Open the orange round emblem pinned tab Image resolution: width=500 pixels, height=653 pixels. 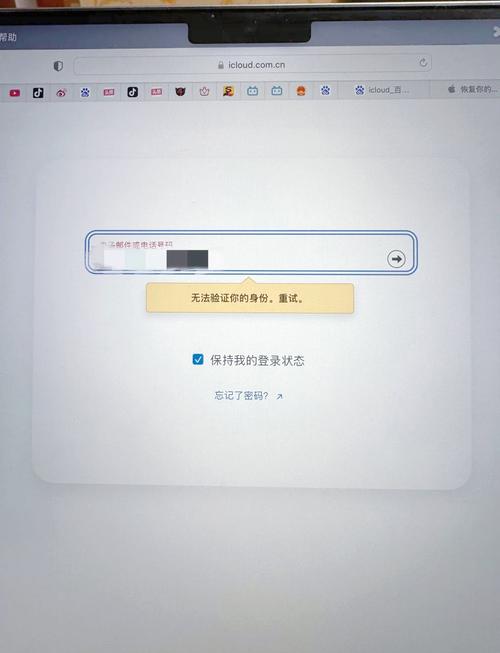[x=301, y=90]
